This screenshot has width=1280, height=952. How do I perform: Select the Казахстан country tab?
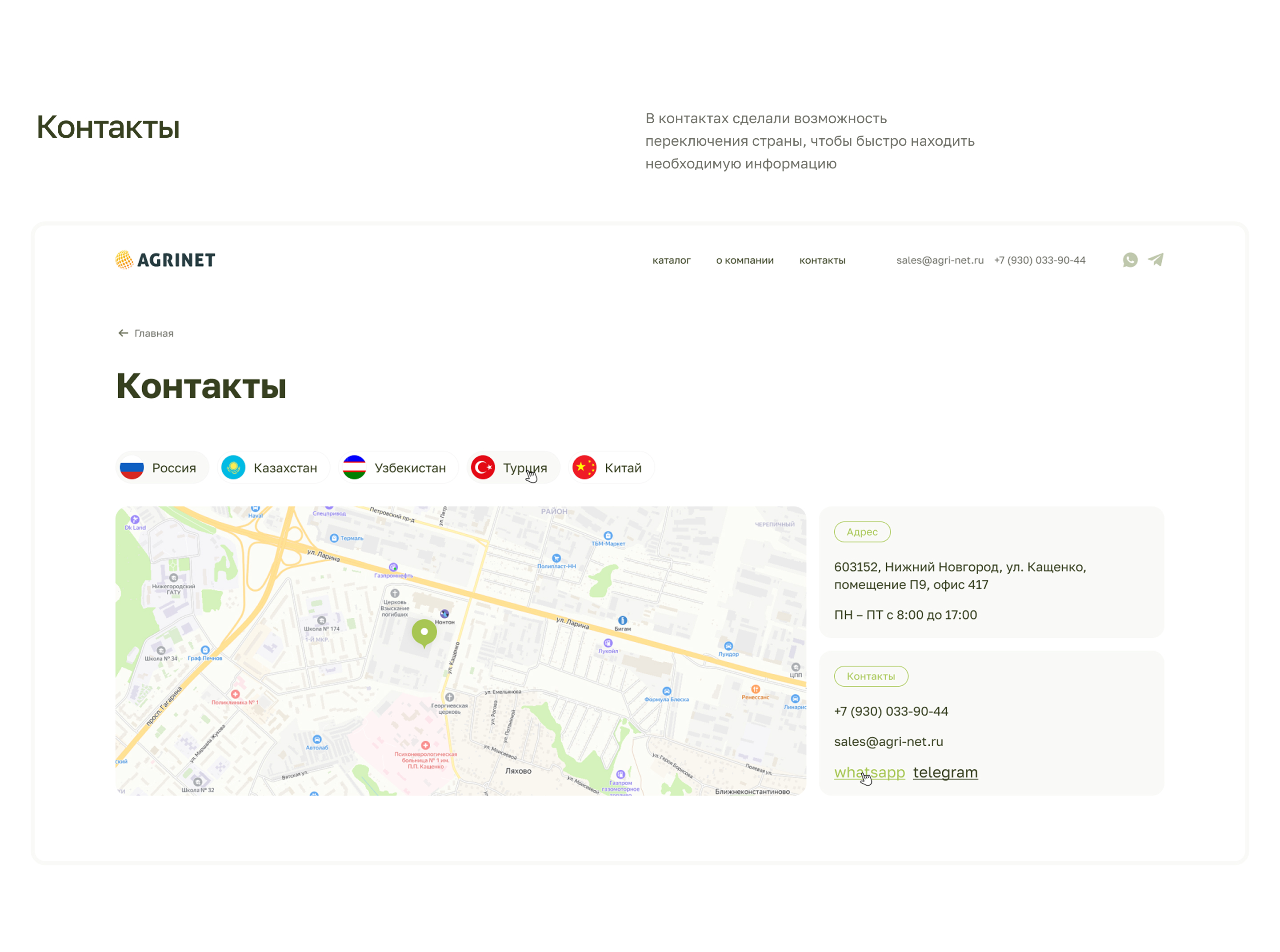pos(274,468)
